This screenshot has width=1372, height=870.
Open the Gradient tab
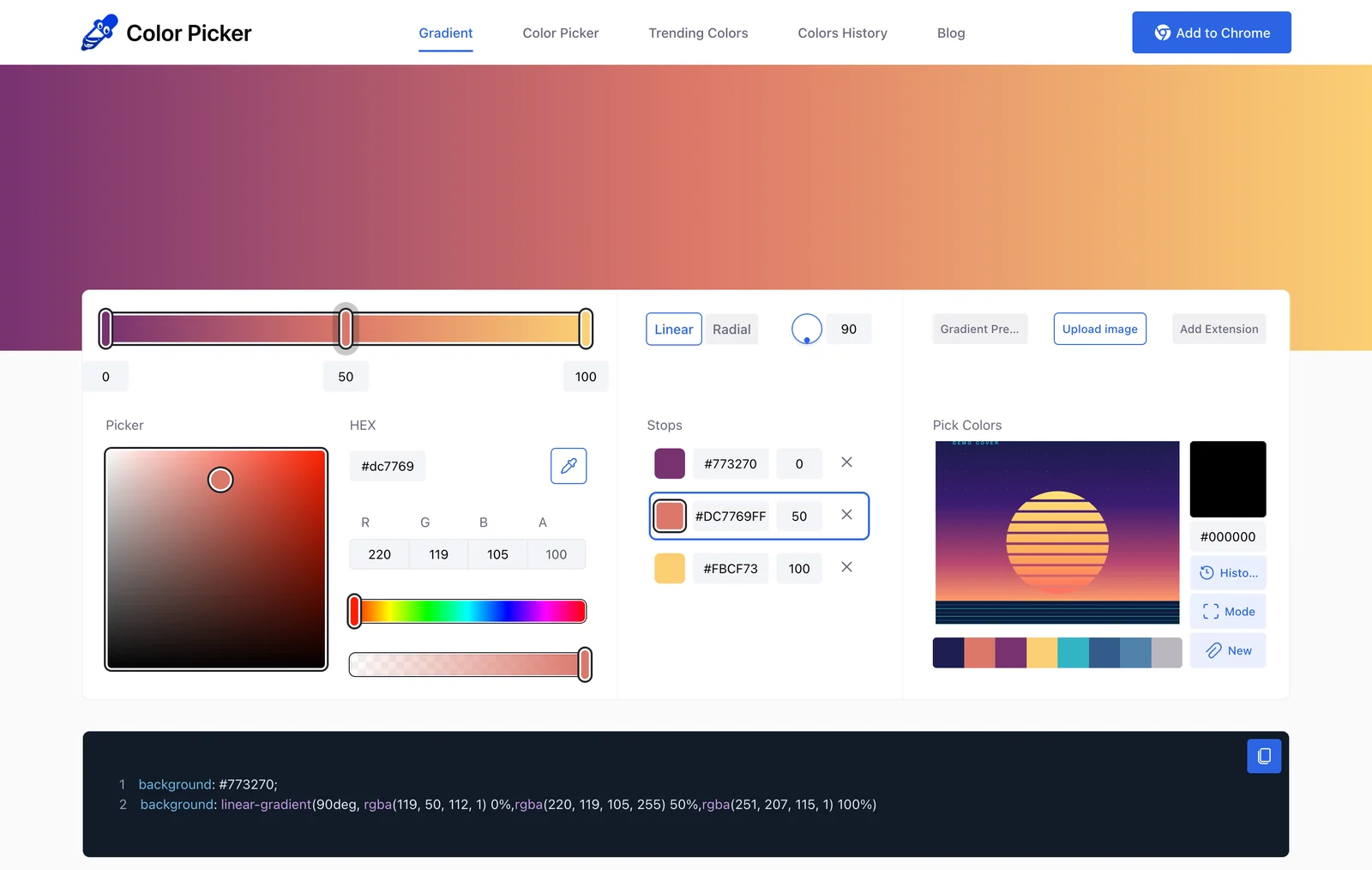(446, 33)
